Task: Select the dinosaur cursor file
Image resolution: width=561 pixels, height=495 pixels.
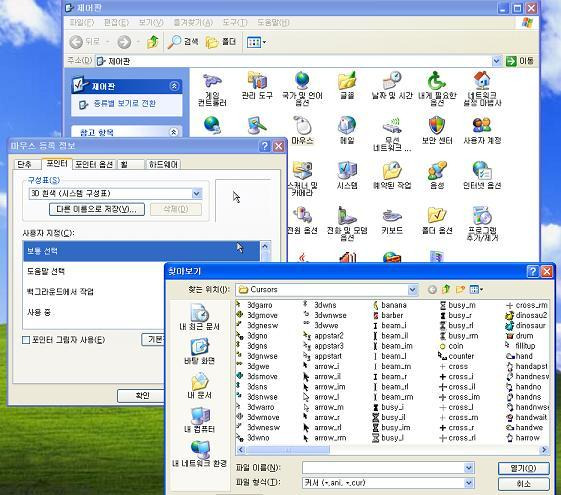Action: (x=526, y=325)
